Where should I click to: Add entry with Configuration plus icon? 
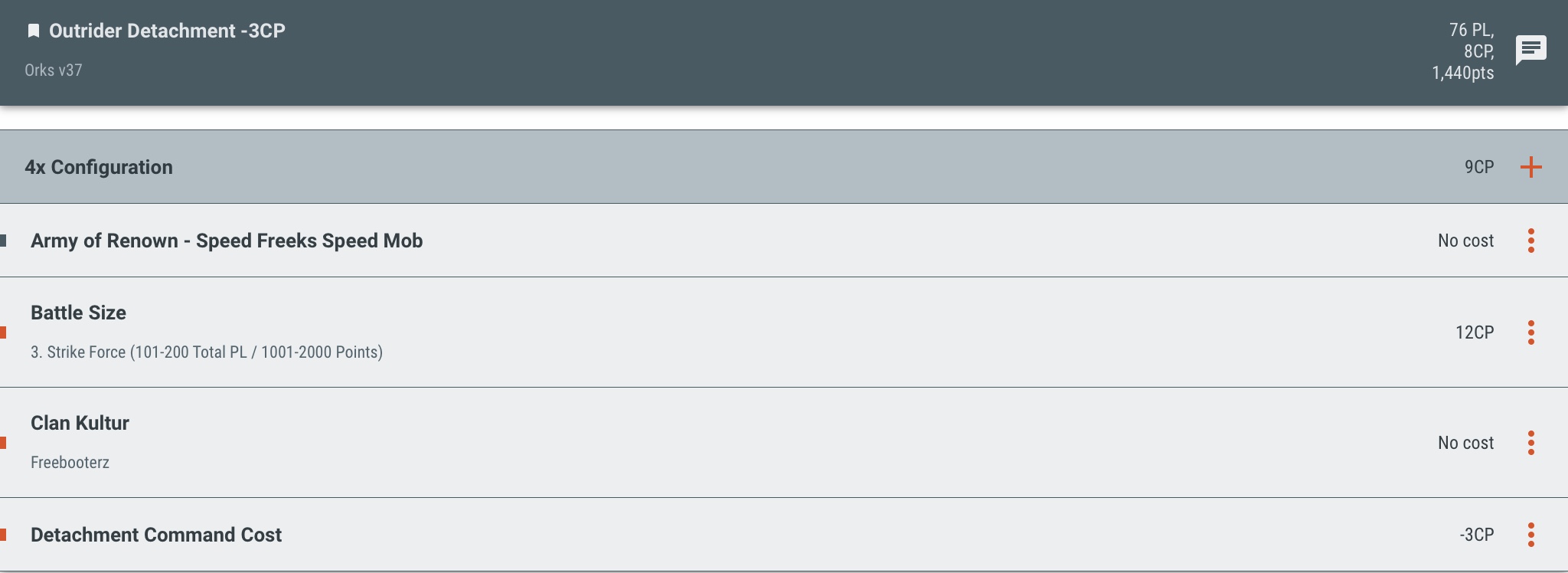1530,167
